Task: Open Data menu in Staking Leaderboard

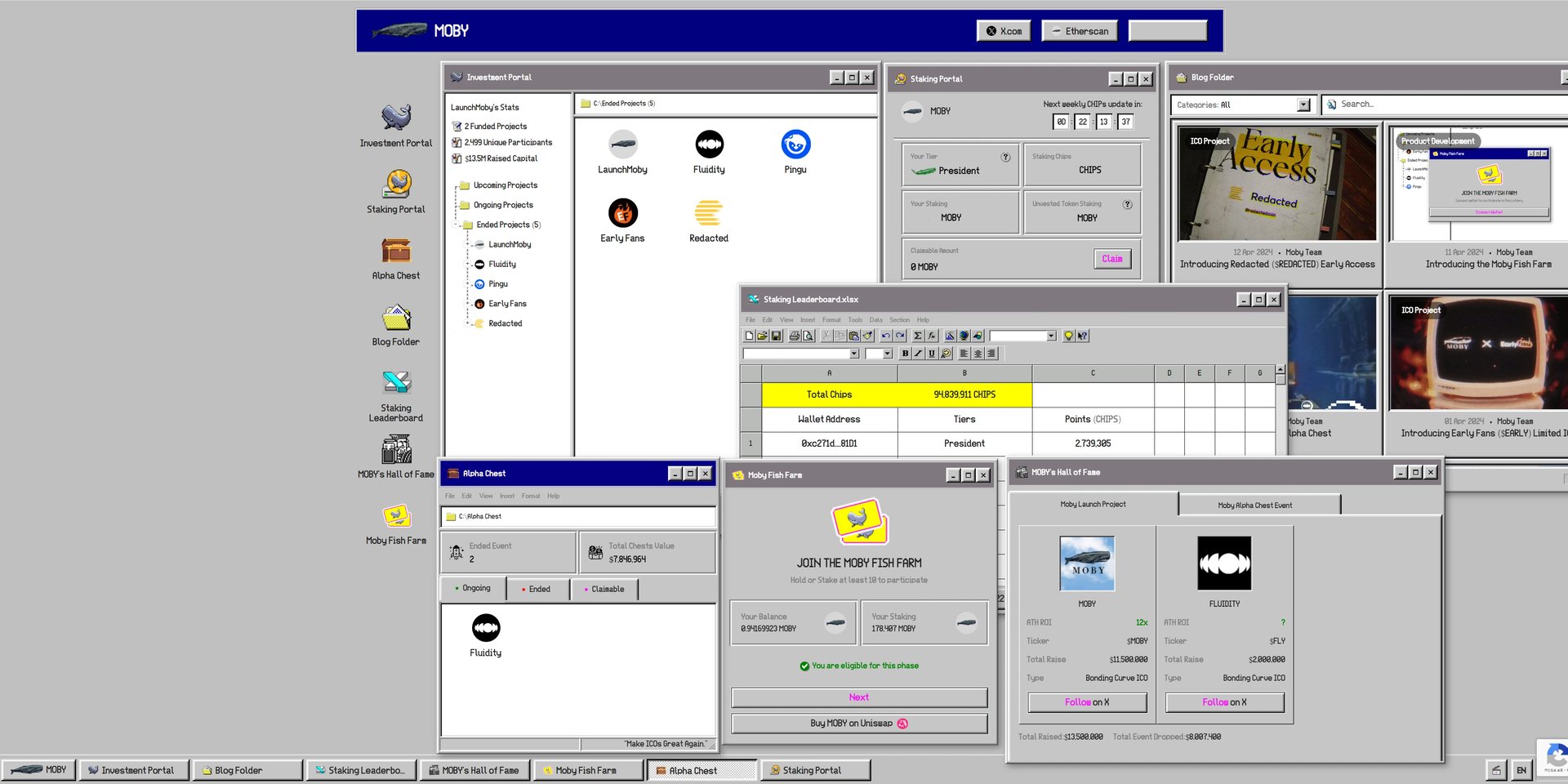Action: 875,320
